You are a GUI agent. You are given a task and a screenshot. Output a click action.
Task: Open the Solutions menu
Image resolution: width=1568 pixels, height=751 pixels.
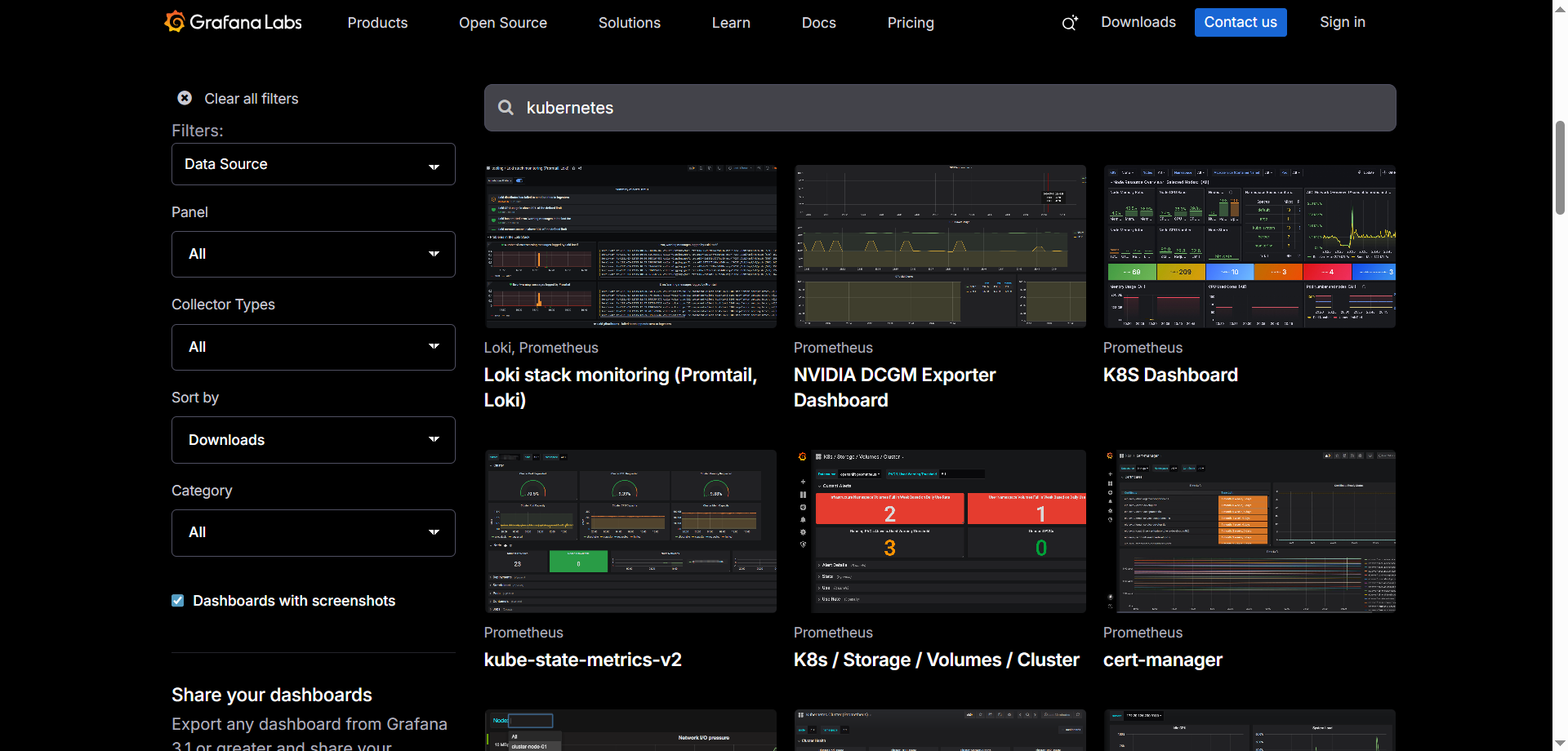point(630,23)
